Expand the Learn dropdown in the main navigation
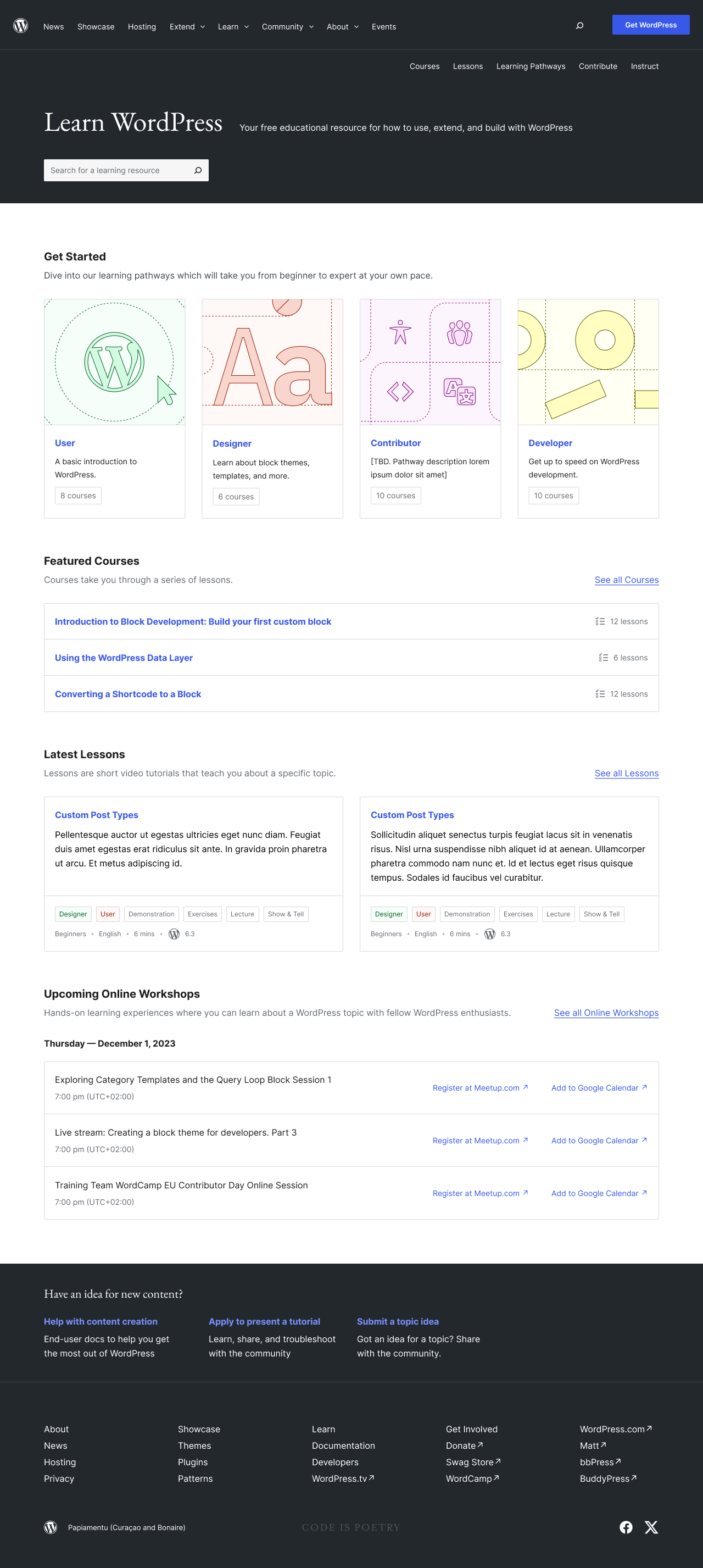This screenshot has height=1568, width=703. coord(246,27)
